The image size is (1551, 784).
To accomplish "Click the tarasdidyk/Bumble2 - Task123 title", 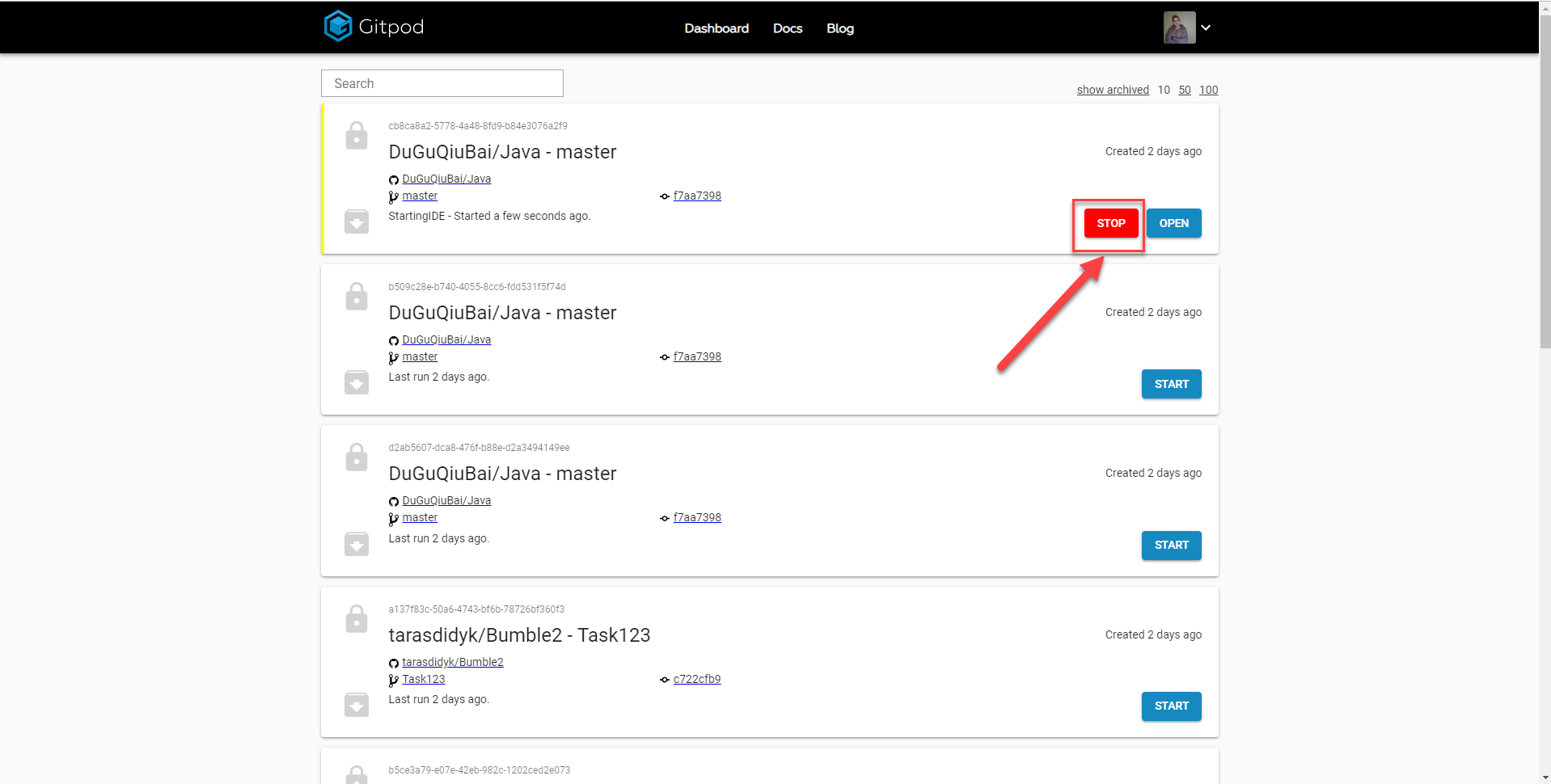I will 519,635.
